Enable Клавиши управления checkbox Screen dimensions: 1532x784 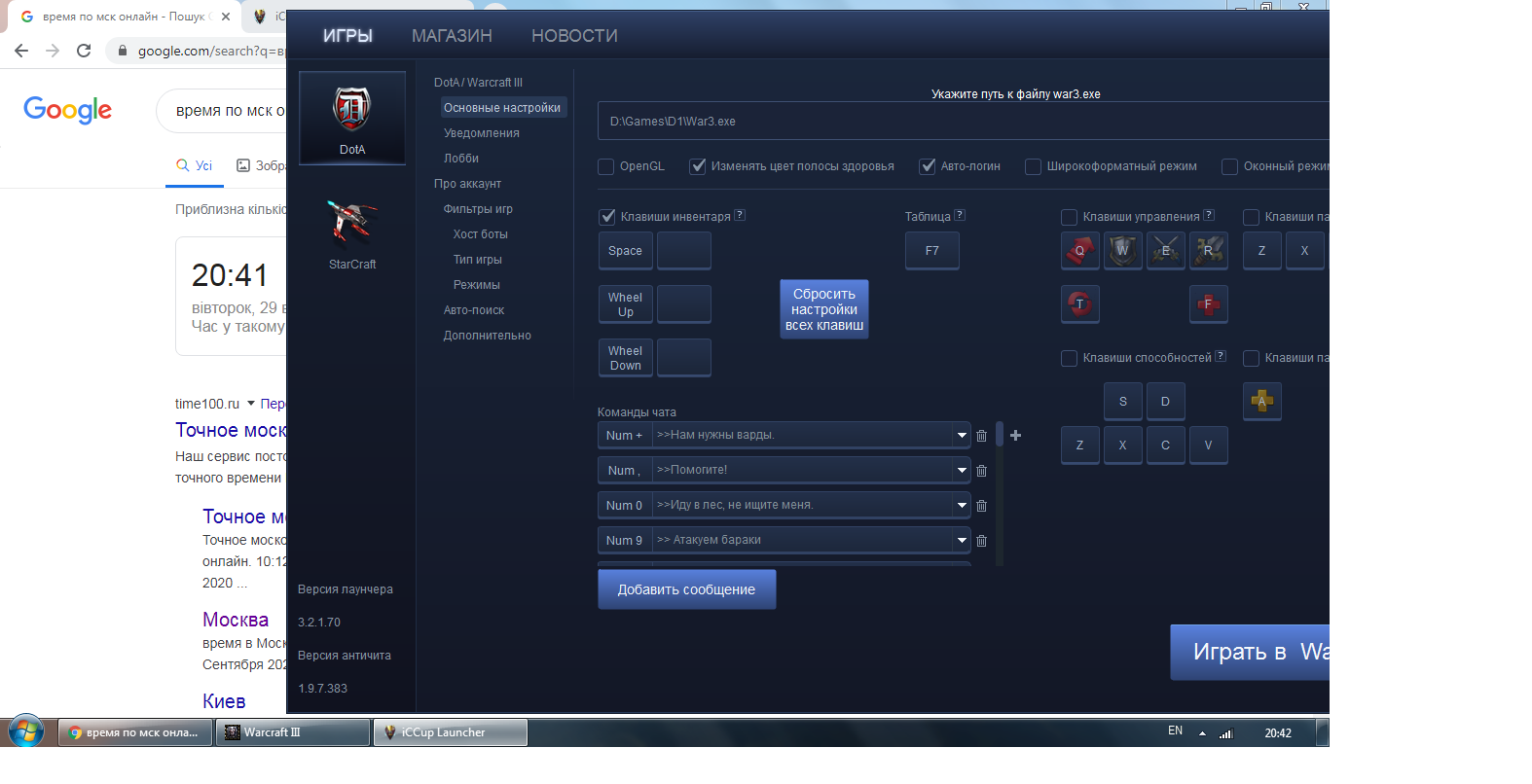pyautogui.click(x=1069, y=217)
